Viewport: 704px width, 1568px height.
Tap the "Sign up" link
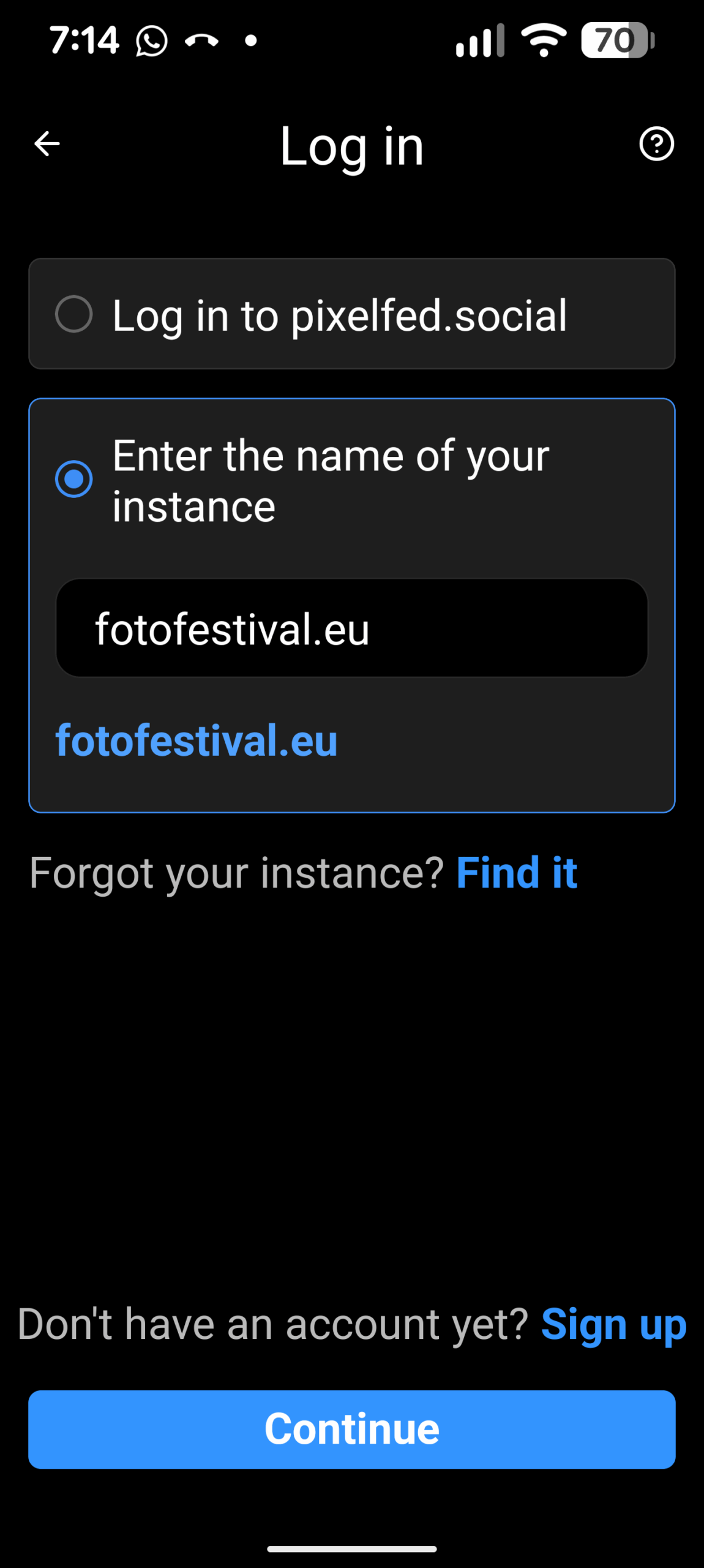(x=613, y=1324)
